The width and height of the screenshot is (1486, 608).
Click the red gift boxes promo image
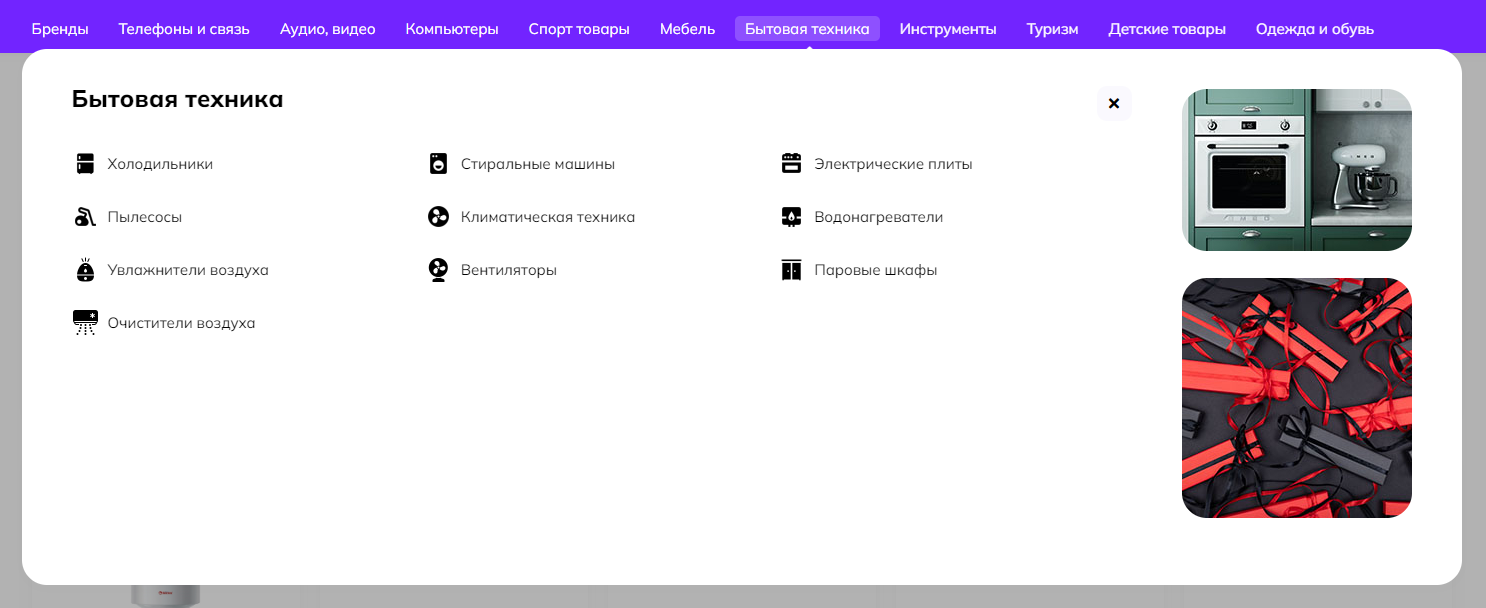tap(1297, 398)
